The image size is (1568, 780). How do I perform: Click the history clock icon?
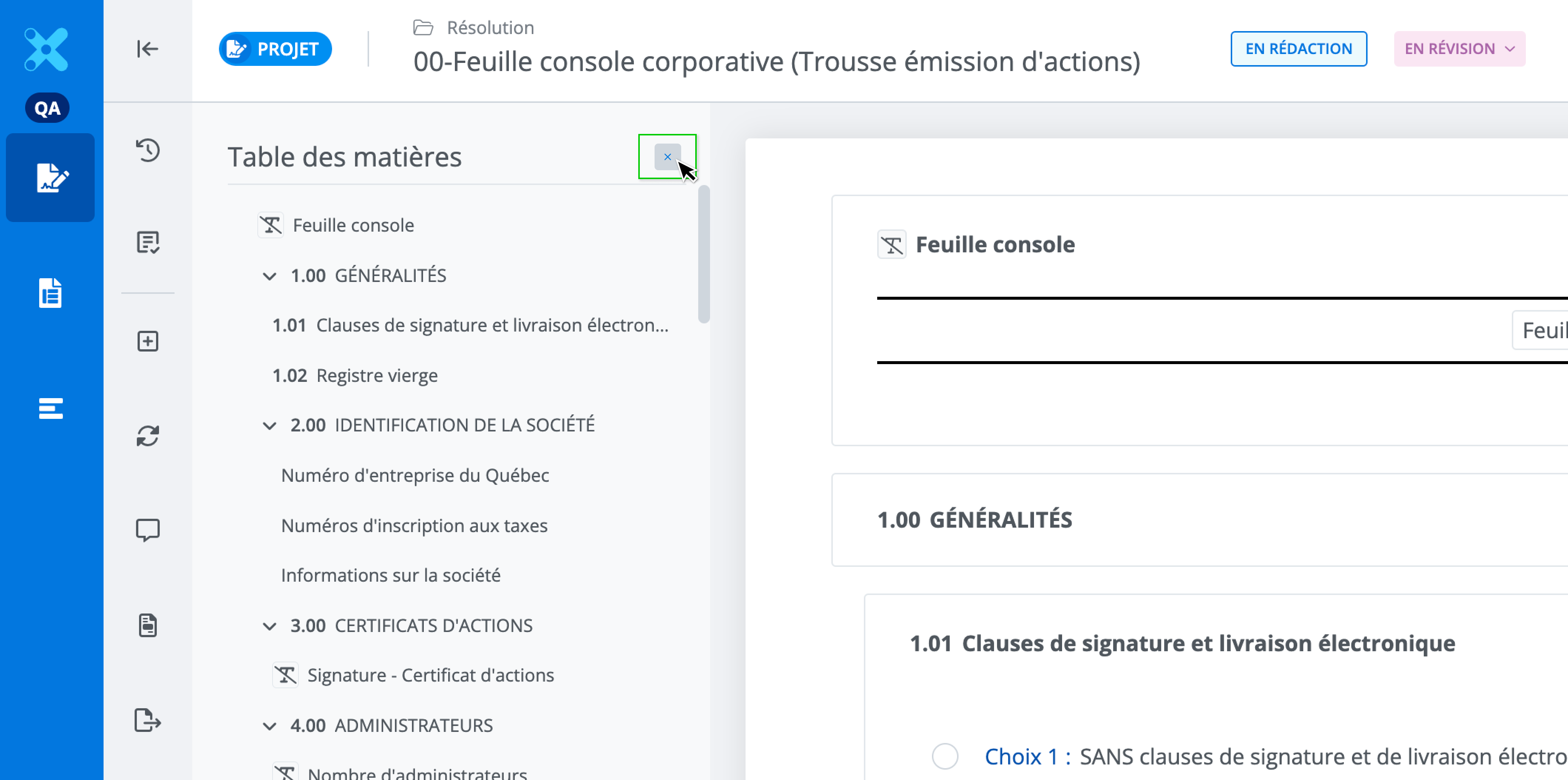tap(148, 150)
